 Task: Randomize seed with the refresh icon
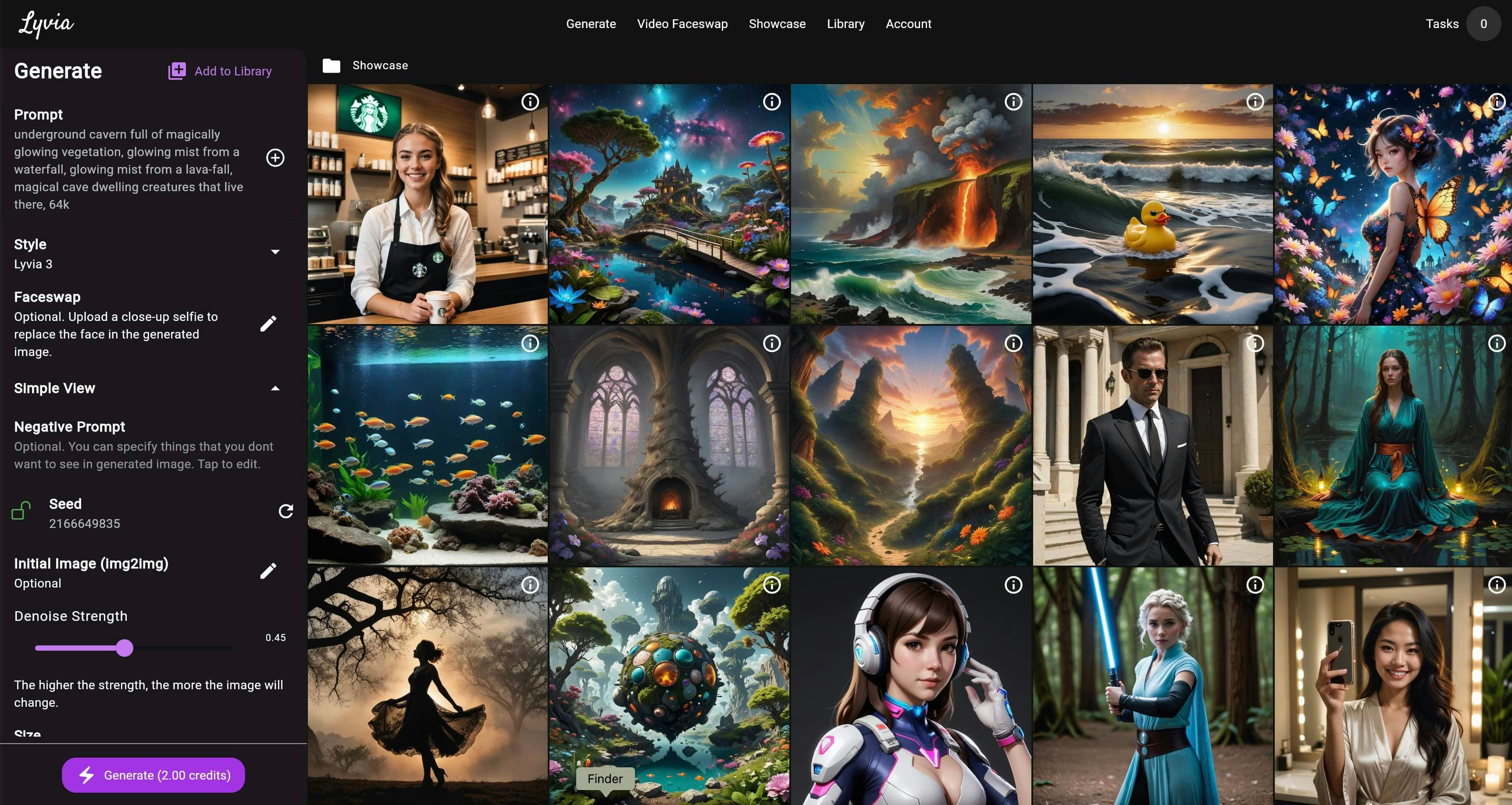pos(286,511)
